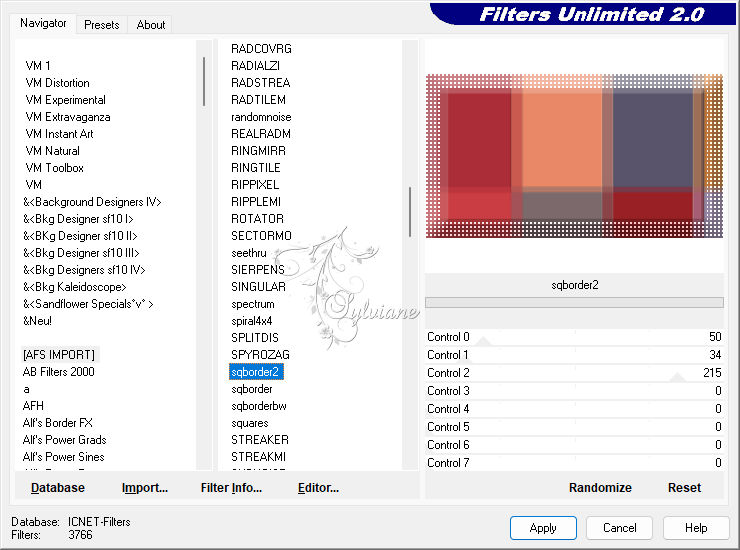Select &<Bkg Designer sf10 III> category

point(81,253)
